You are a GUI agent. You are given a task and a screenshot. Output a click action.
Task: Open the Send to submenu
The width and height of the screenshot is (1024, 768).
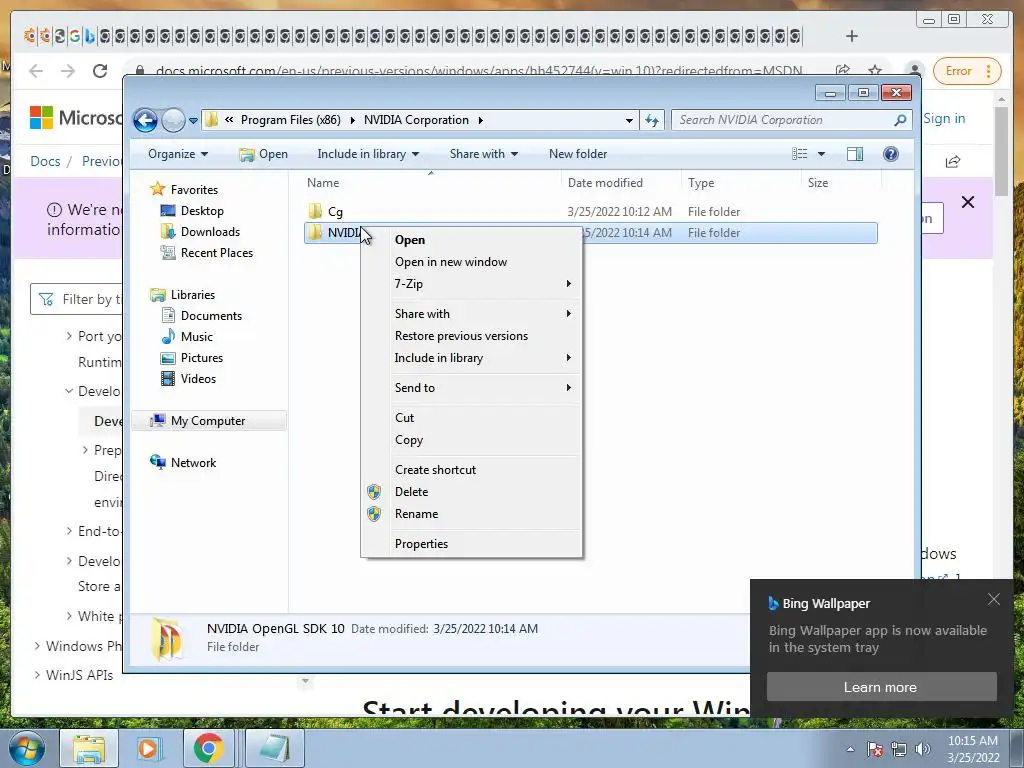coord(472,388)
